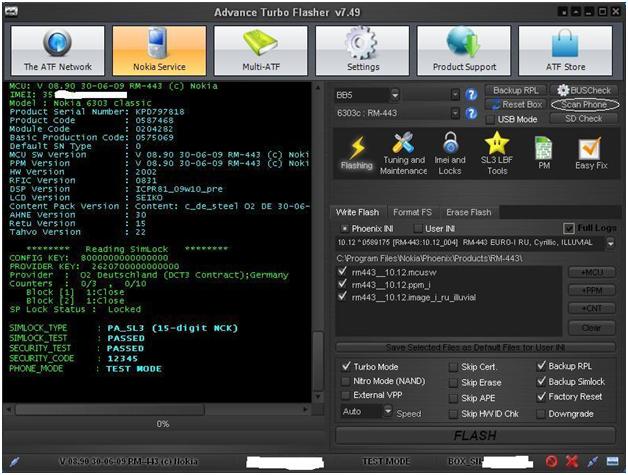Viewport: 628px width, 475px height.
Task: Expand the product code variant dropdown
Action: click(610, 243)
